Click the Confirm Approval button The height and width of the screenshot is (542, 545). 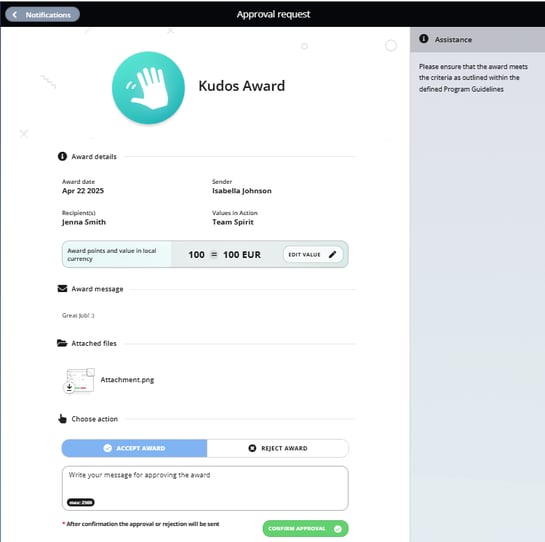pos(305,528)
